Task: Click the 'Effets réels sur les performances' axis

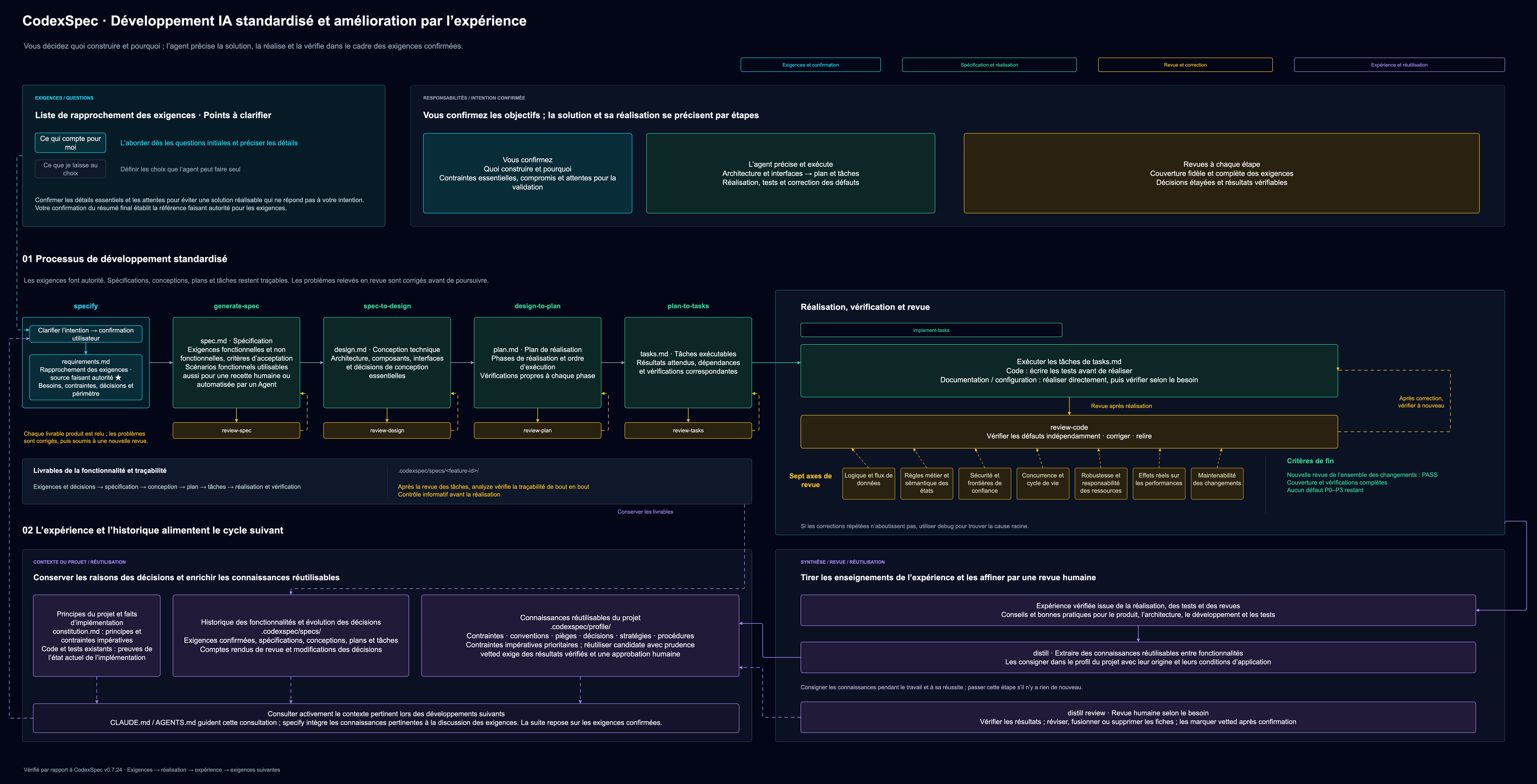Action: (1159, 483)
